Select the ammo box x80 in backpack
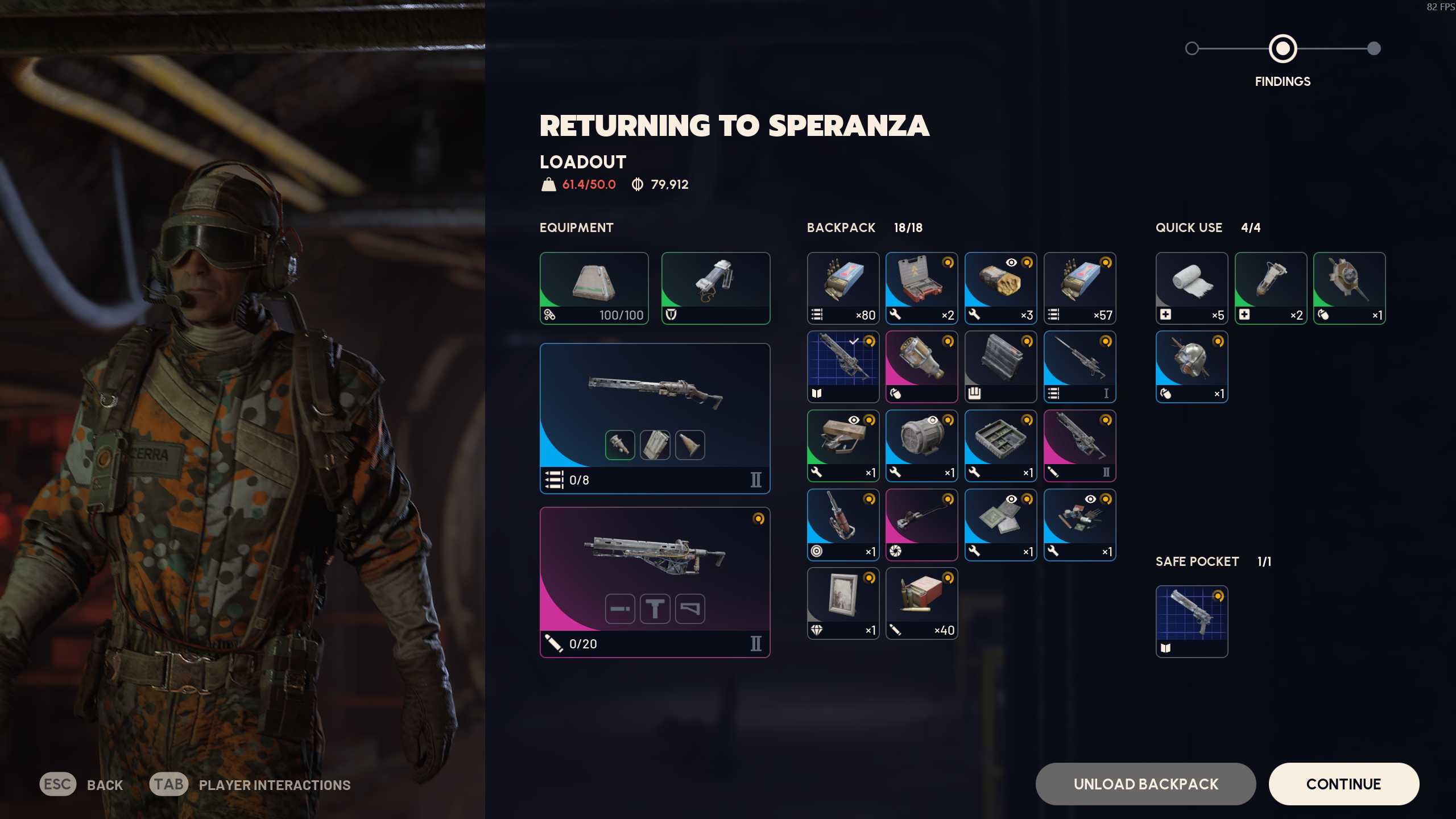Viewport: 1456px width, 819px height. click(x=843, y=288)
